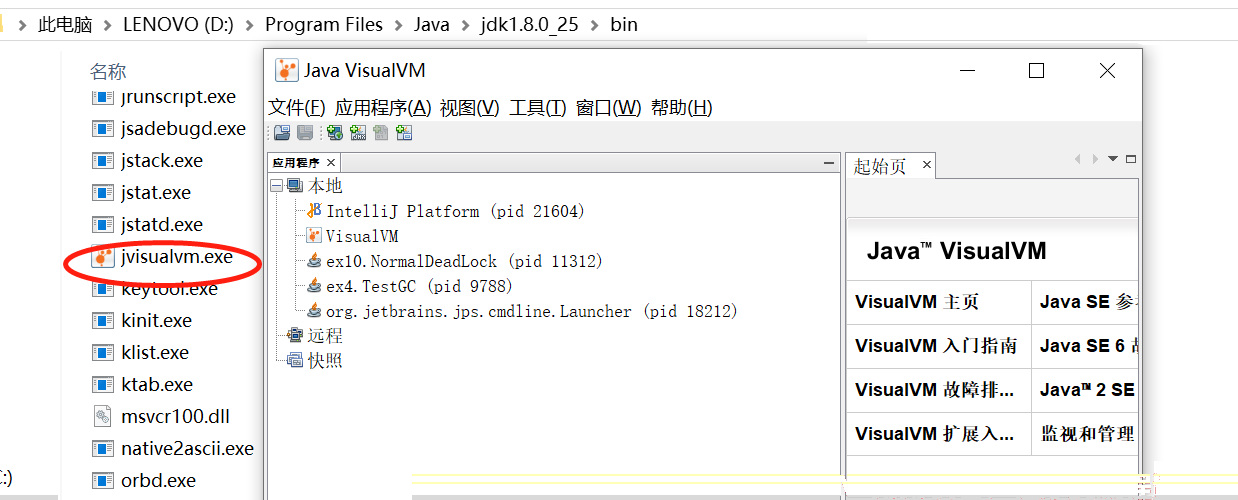1238x500 pixels.
Task: Select ex4.TestGC (pid 9788)
Action: click(x=419, y=286)
